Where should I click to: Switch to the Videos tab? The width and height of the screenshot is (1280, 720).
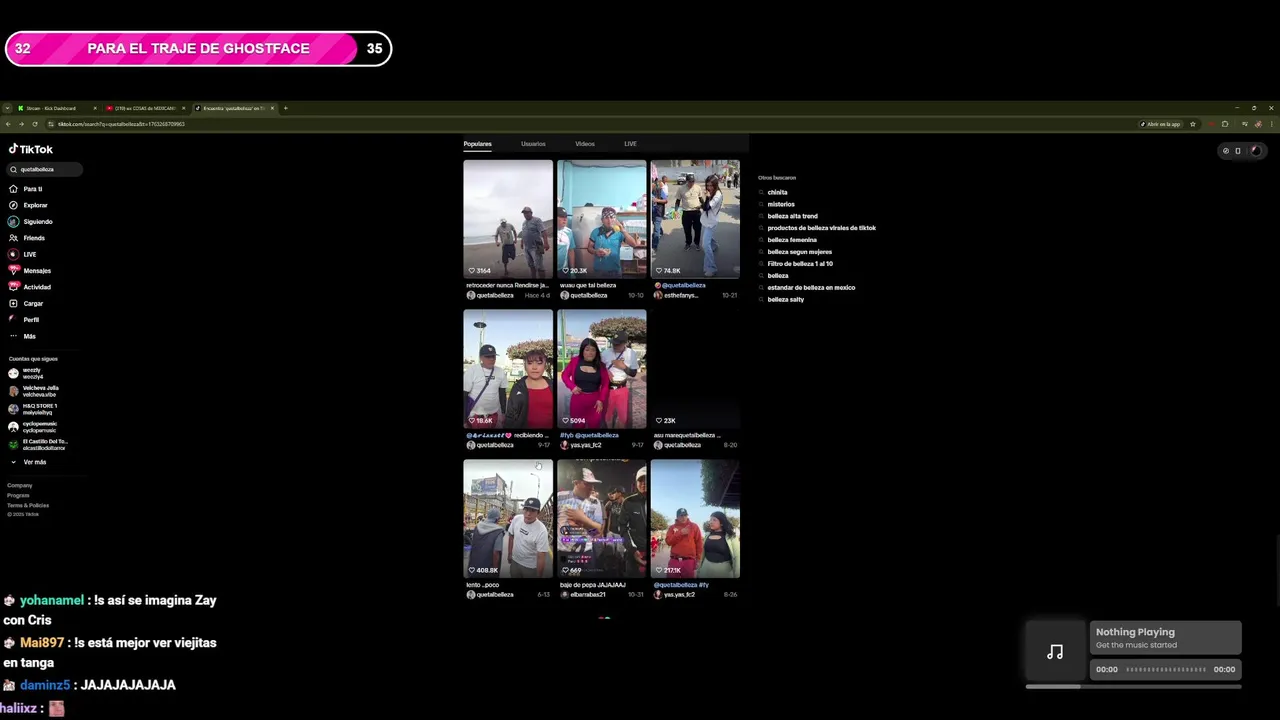point(585,144)
